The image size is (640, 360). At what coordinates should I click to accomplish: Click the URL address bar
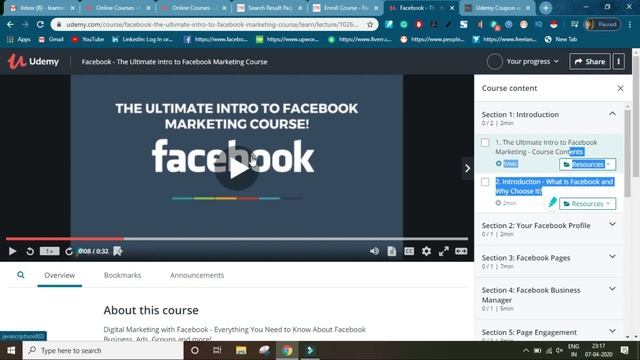212,24
